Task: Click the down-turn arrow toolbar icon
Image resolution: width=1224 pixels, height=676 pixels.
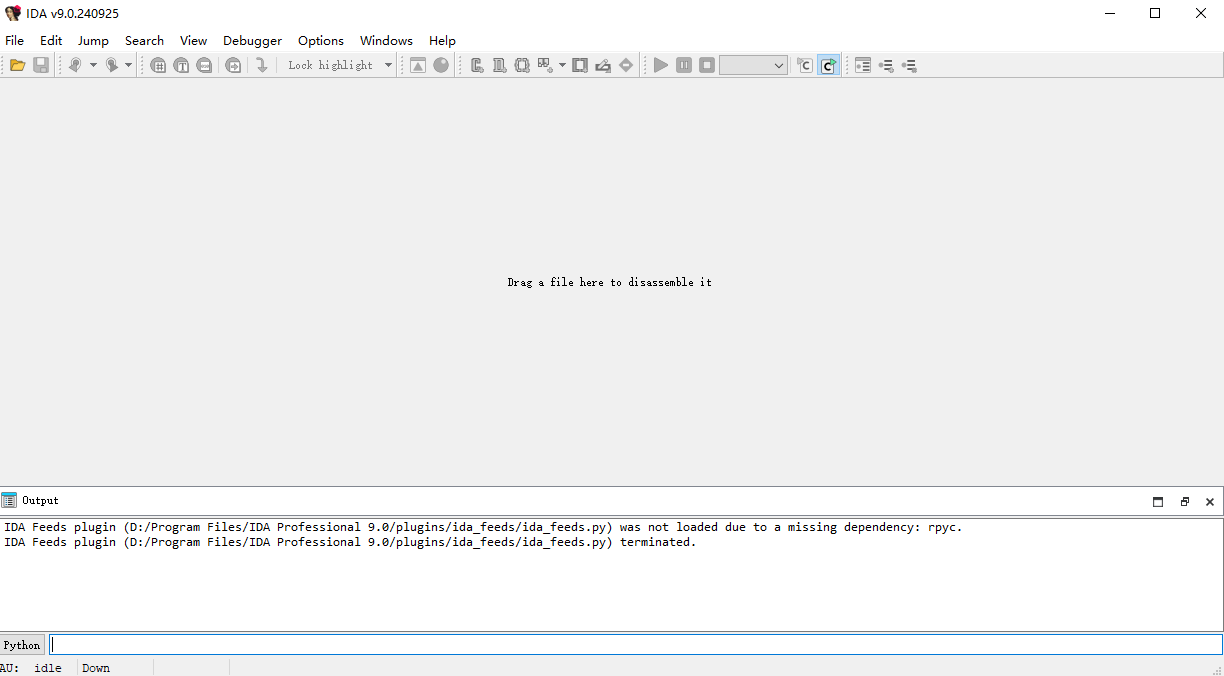Action: point(261,65)
